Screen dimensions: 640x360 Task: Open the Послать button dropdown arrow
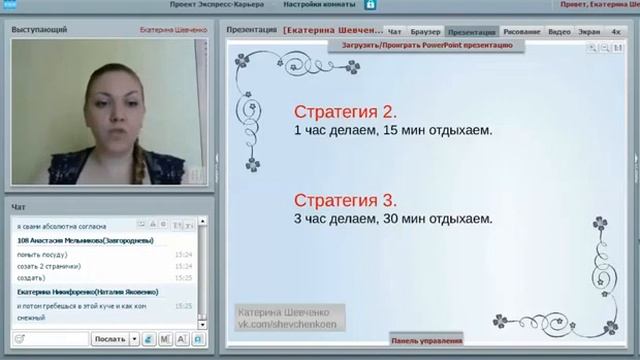(134, 339)
